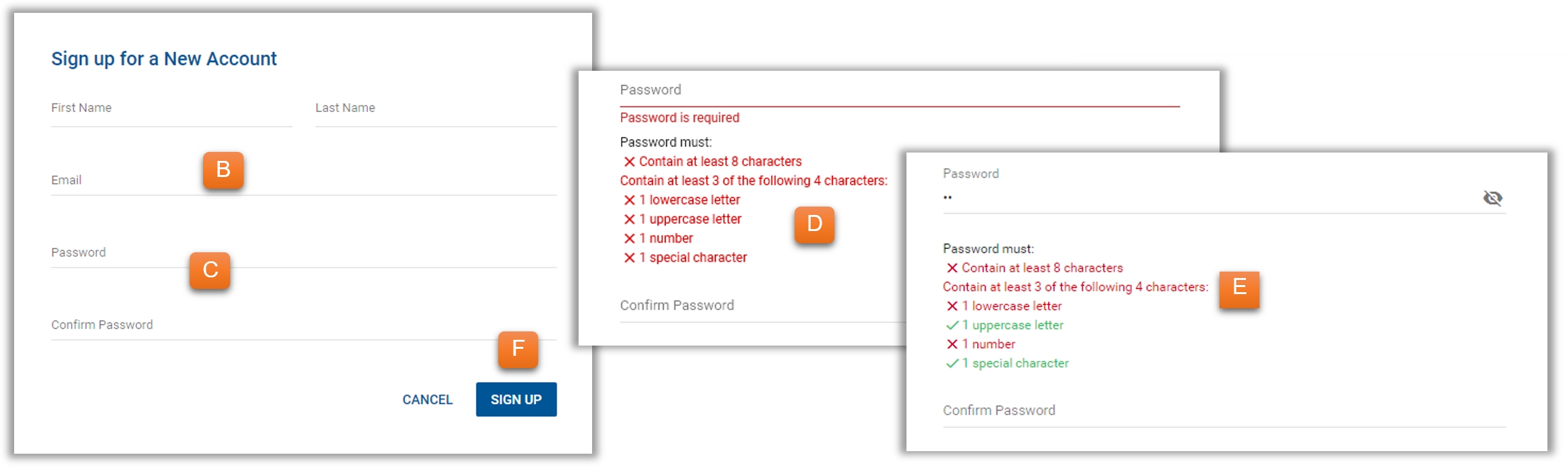Screen dimensions: 1568x473
Task: Click the "Sign up for a New Account" heading
Action: pyautogui.click(x=164, y=59)
